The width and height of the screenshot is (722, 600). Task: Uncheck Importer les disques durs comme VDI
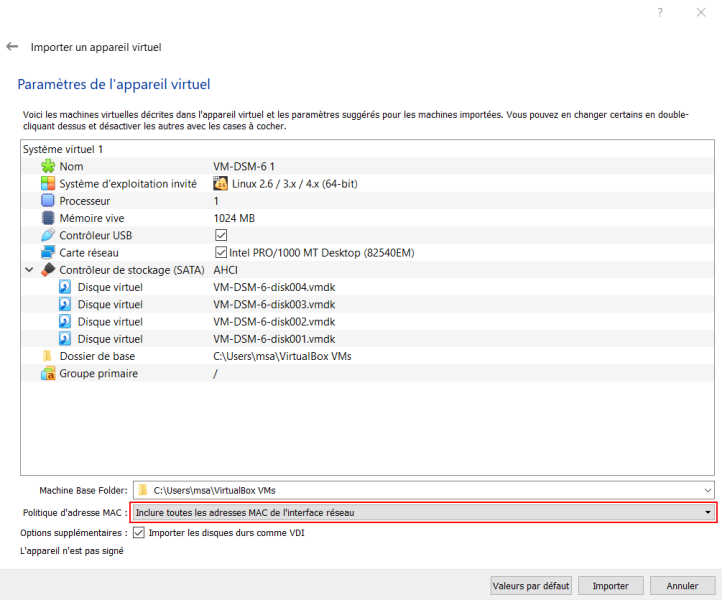pyautogui.click(x=139, y=533)
